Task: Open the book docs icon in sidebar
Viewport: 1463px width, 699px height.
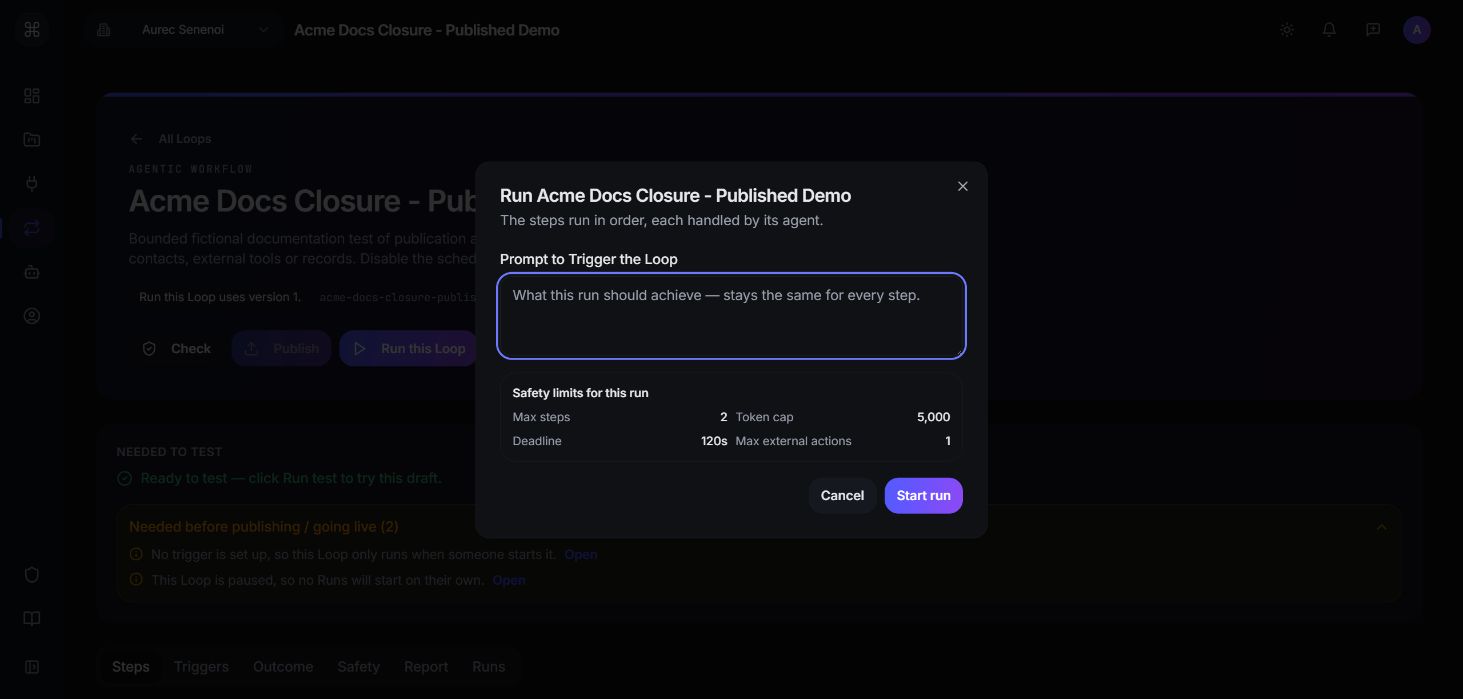Action: pyautogui.click(x=32, y=619)
